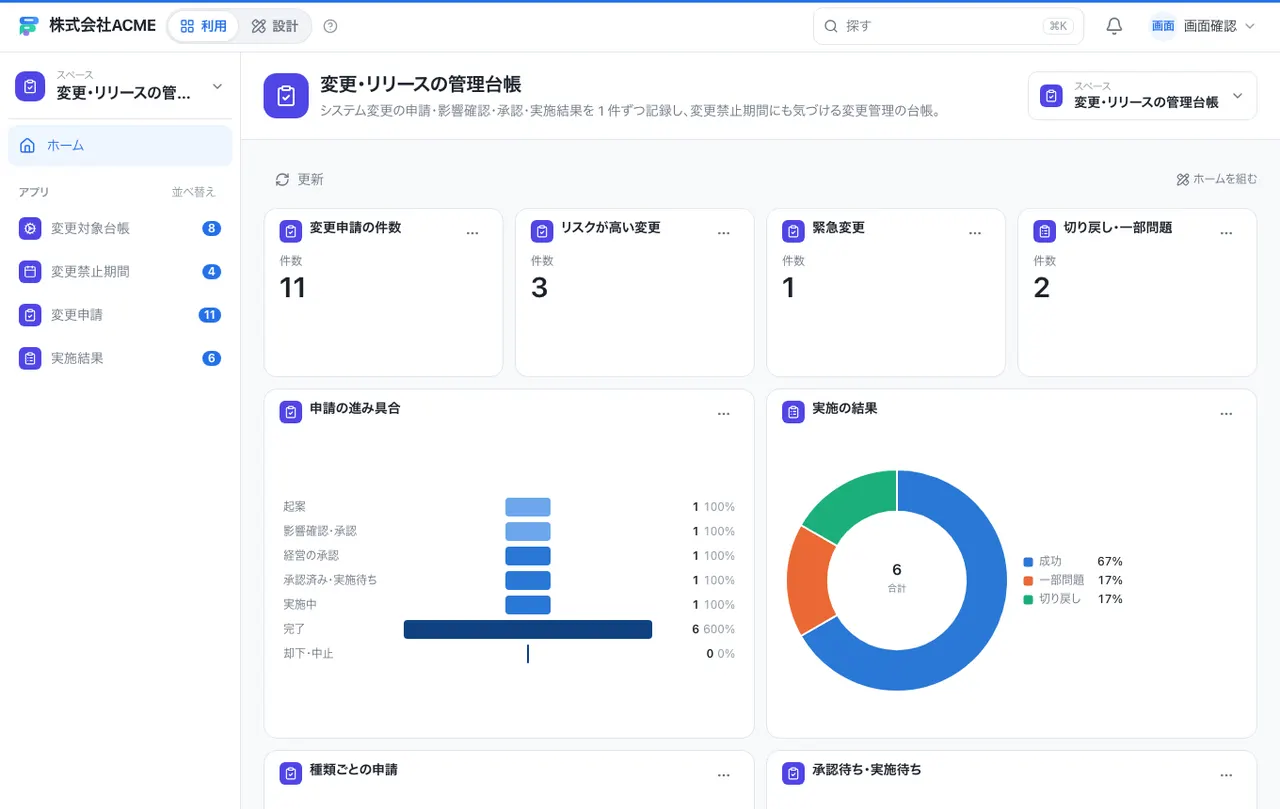
Task: Open more options on 緊急変更 card
Action: coord(975,233)
